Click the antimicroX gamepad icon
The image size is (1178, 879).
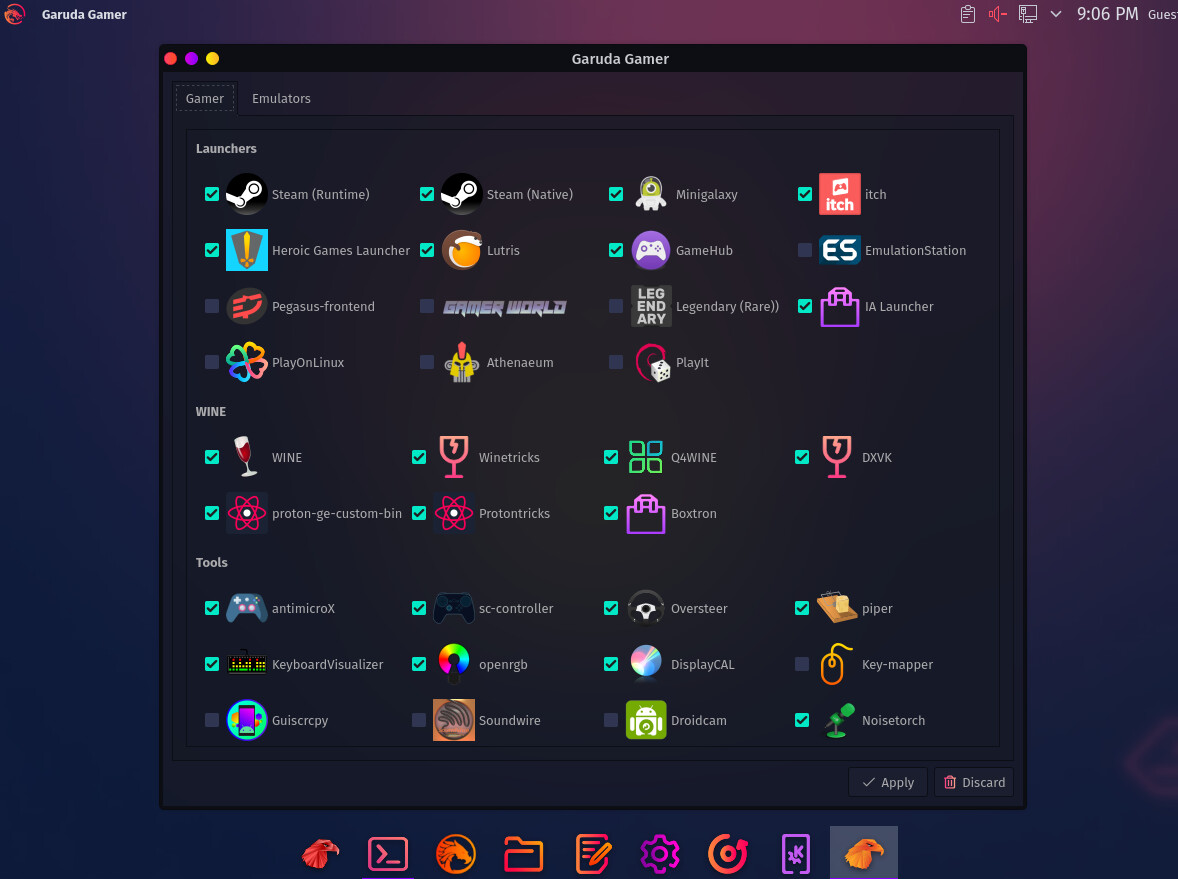[x=246, y=608]
